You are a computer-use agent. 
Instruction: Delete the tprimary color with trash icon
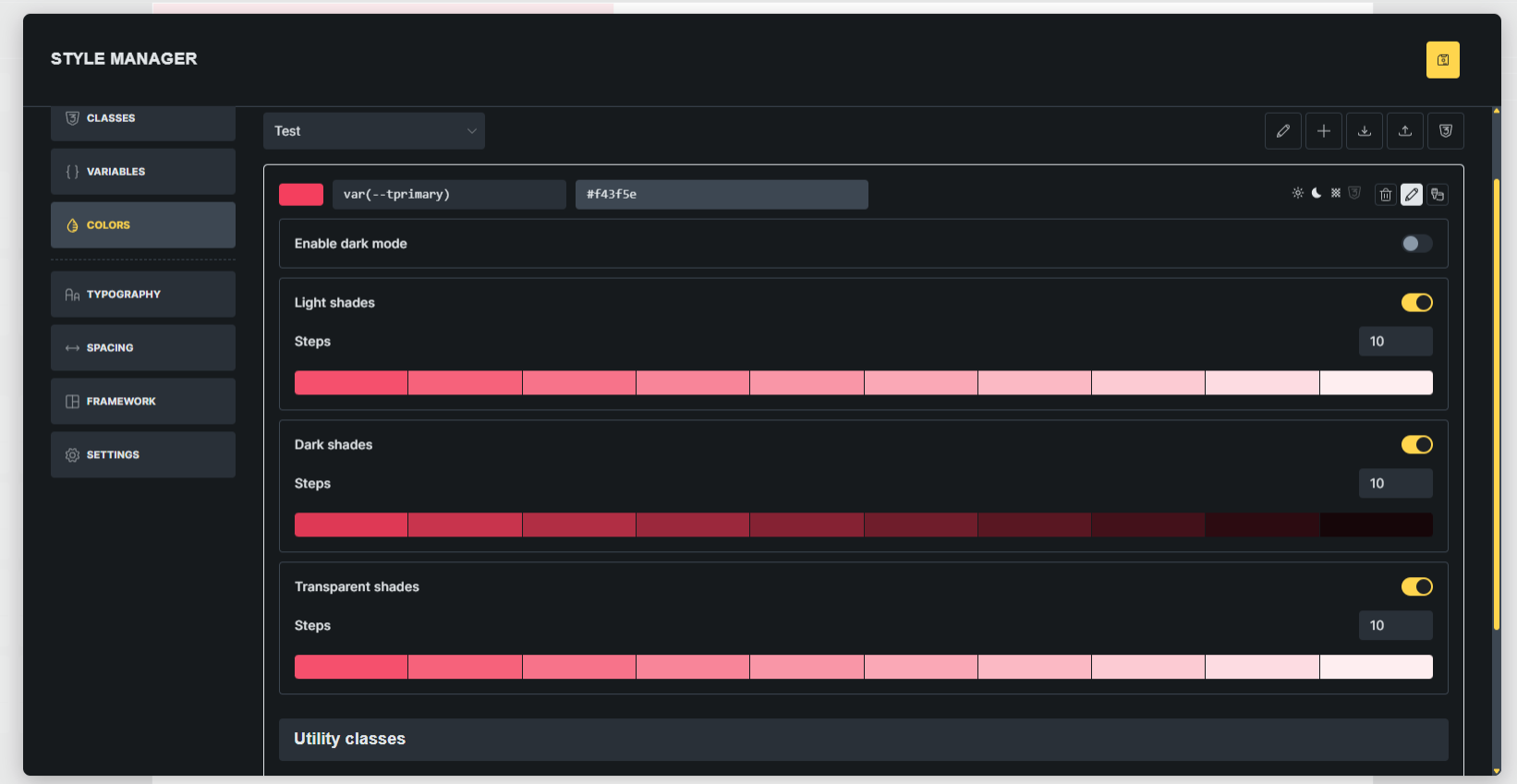coord(1385,194)
